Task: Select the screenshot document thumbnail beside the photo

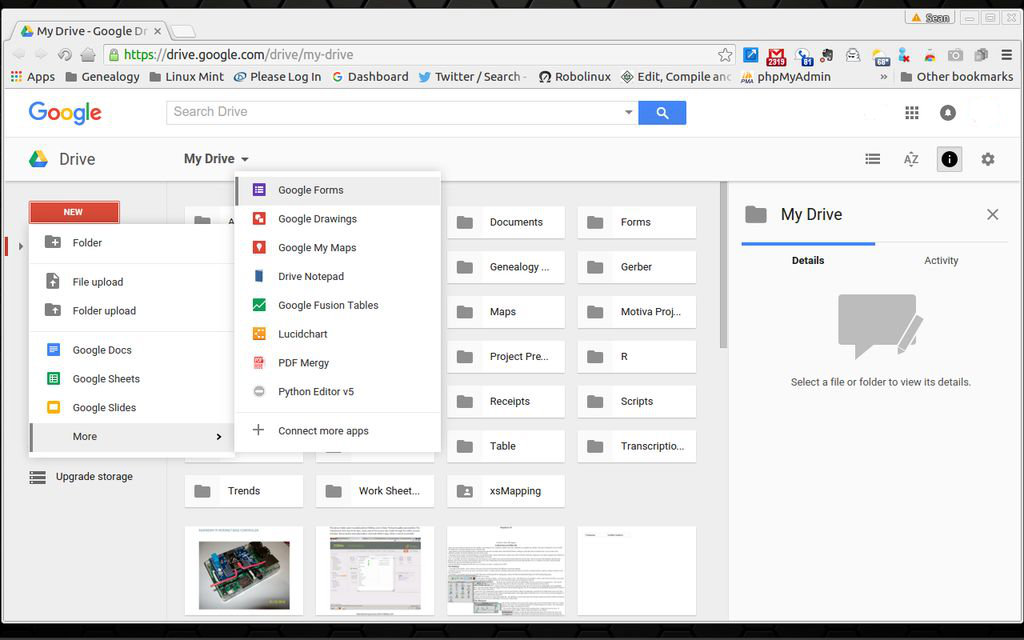Action: [x=375, y=571]
